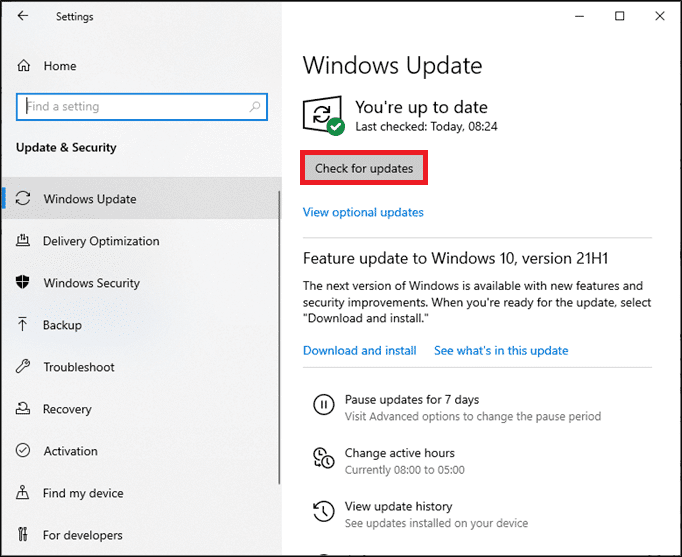Open the For developers section
Screen dimensions: 682x557
pyautogui.click(x=83, y=535)
